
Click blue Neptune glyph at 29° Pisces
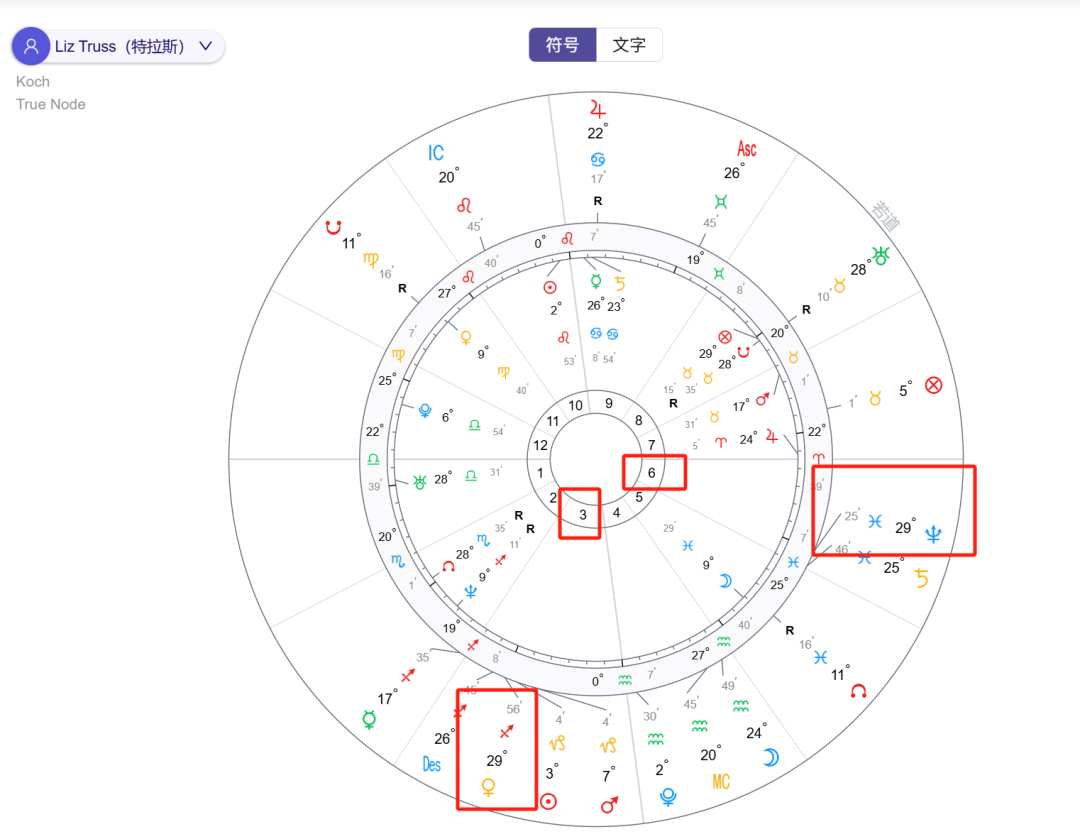[x=933, y=534]
